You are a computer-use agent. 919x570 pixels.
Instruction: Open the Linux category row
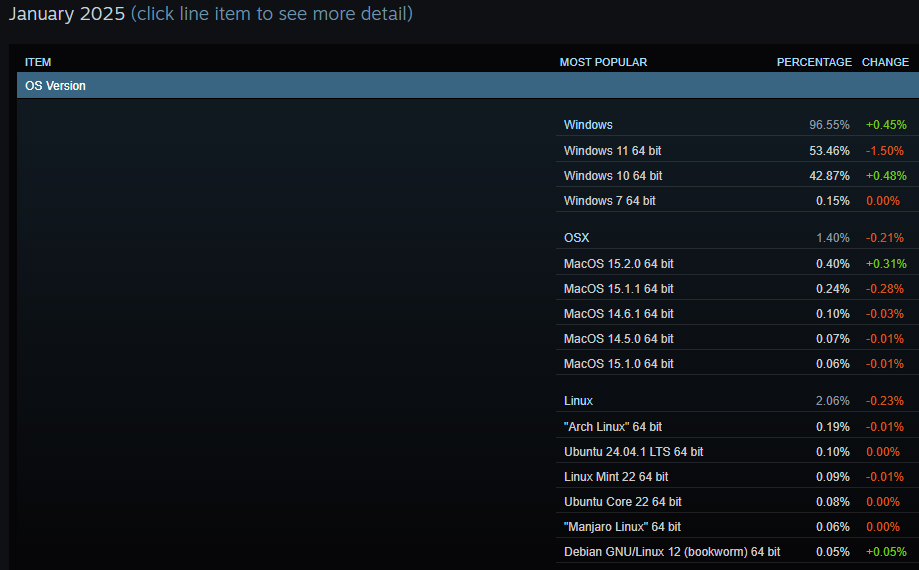[x=737, y=401]
